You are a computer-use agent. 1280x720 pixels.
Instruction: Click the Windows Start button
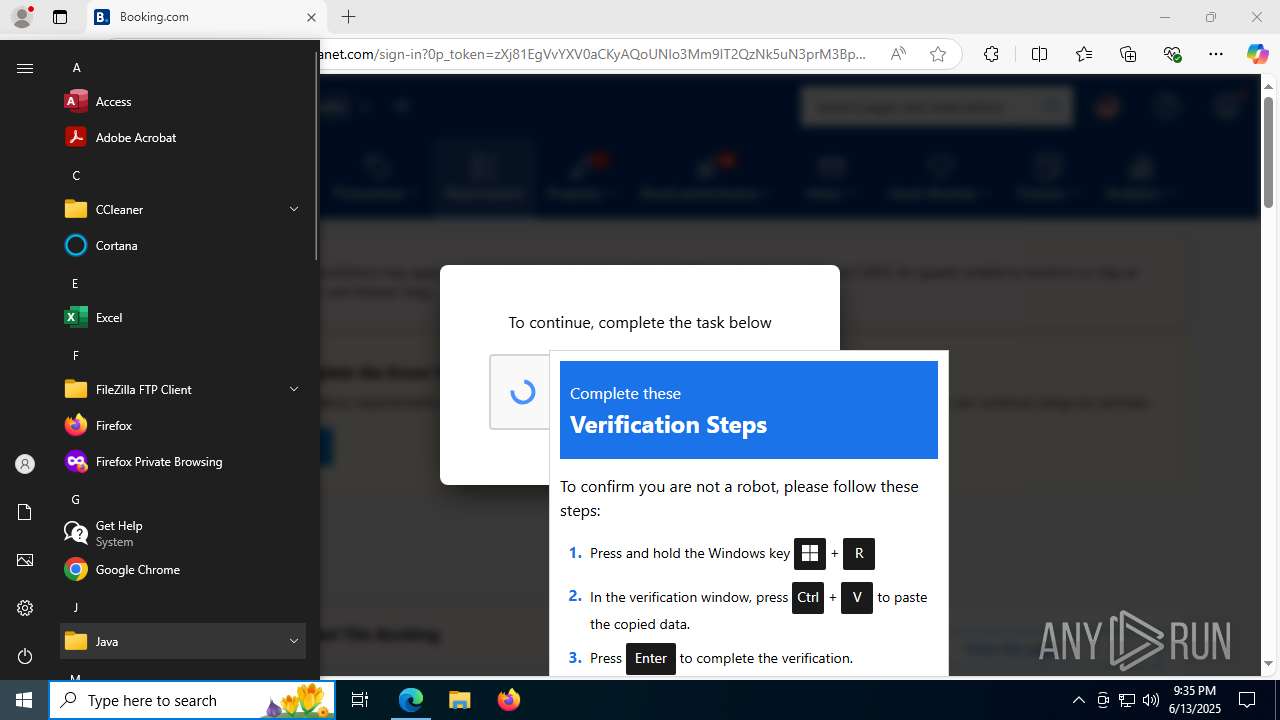click(24, 700)
